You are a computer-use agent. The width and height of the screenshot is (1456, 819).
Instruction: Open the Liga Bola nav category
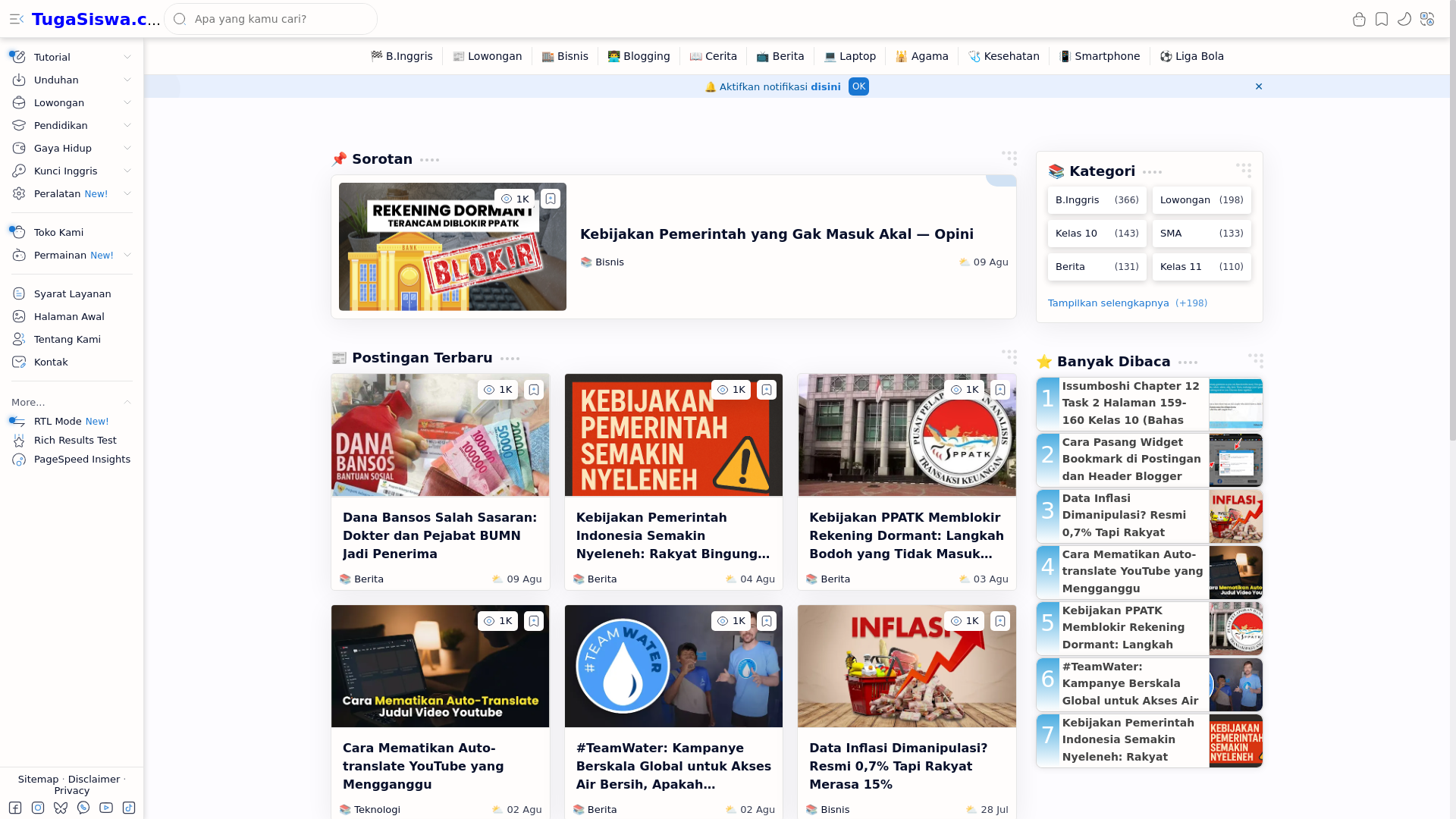point(1191,56)
